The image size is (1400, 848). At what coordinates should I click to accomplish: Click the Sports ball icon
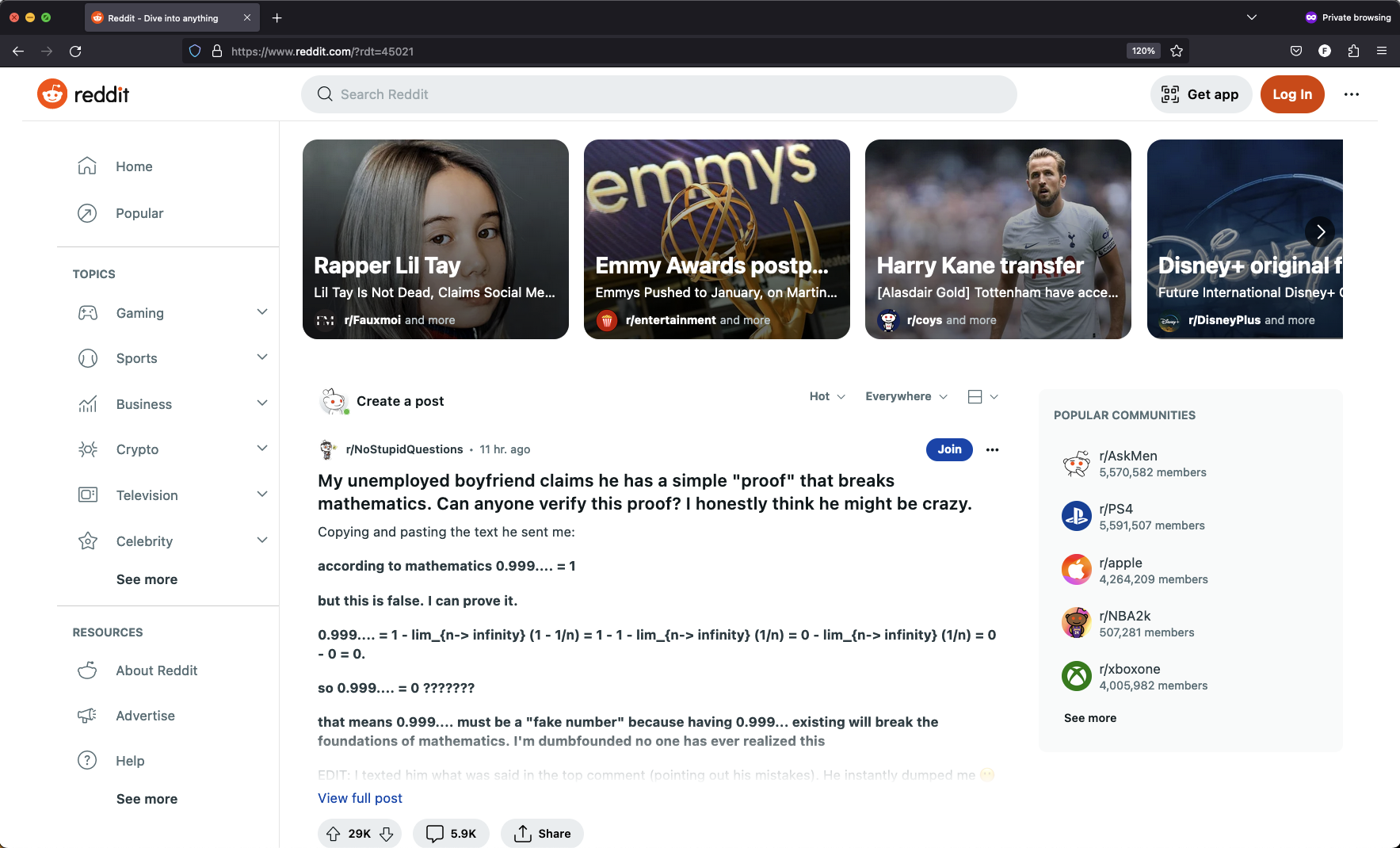[x=88, y=358]
